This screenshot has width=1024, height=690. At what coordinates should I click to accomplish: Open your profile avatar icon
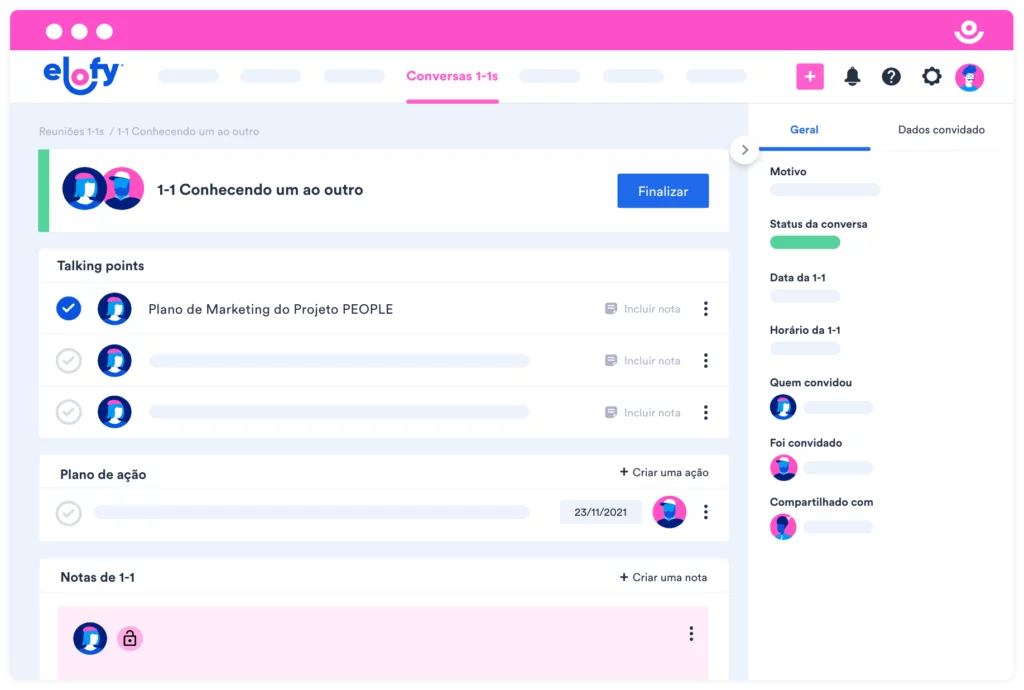coord(969,76)
